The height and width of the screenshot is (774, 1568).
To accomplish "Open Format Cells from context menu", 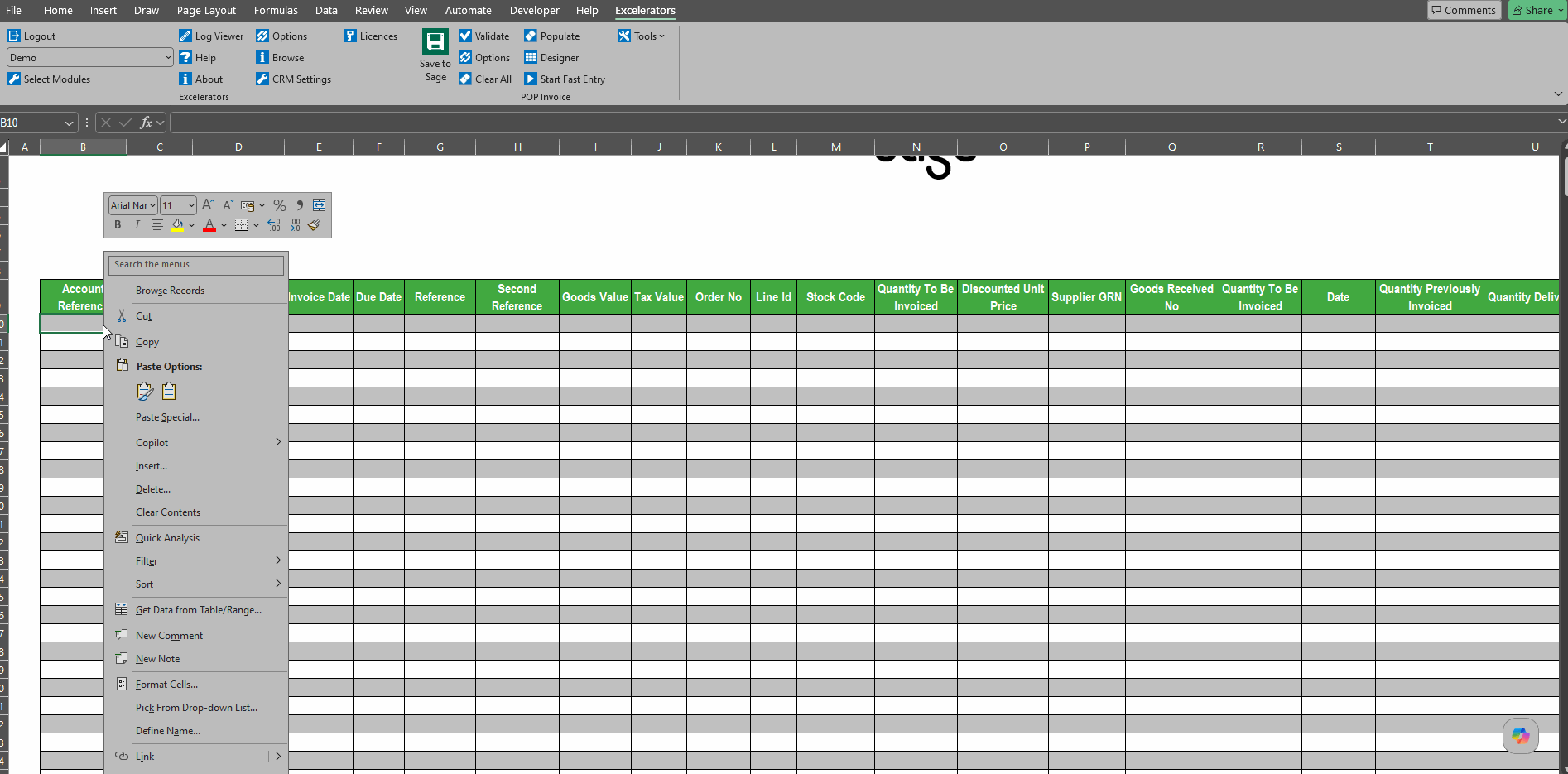I will point(166,685).
